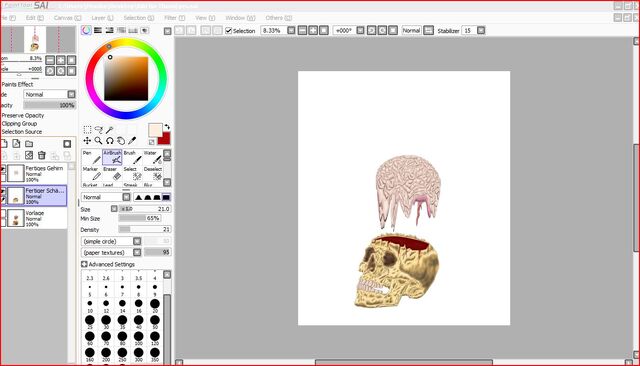Select the Water brush tool
Image resolution: width=640 pixels, height=366 pixels.
153,157
